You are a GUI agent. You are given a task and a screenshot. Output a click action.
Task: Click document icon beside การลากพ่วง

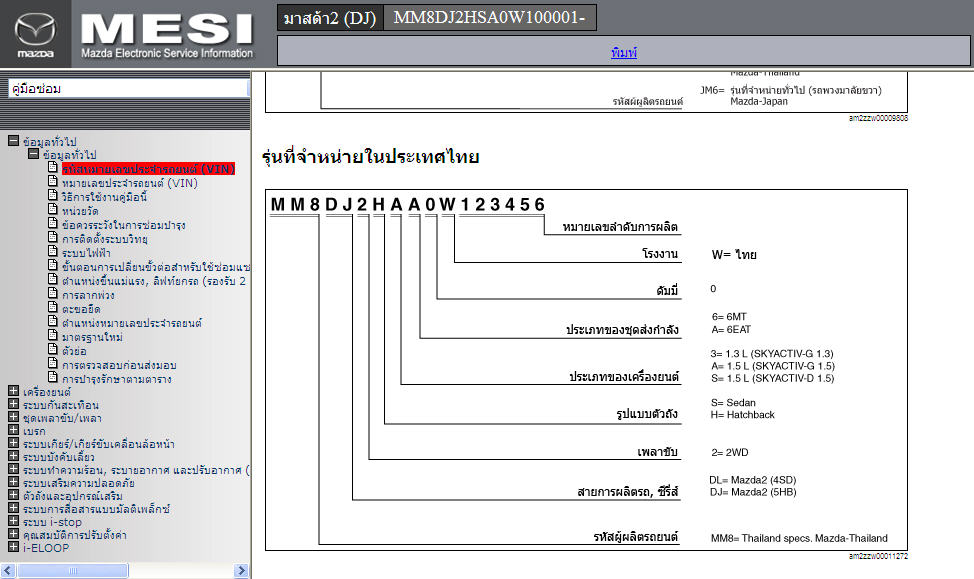(x=53, y=293)
